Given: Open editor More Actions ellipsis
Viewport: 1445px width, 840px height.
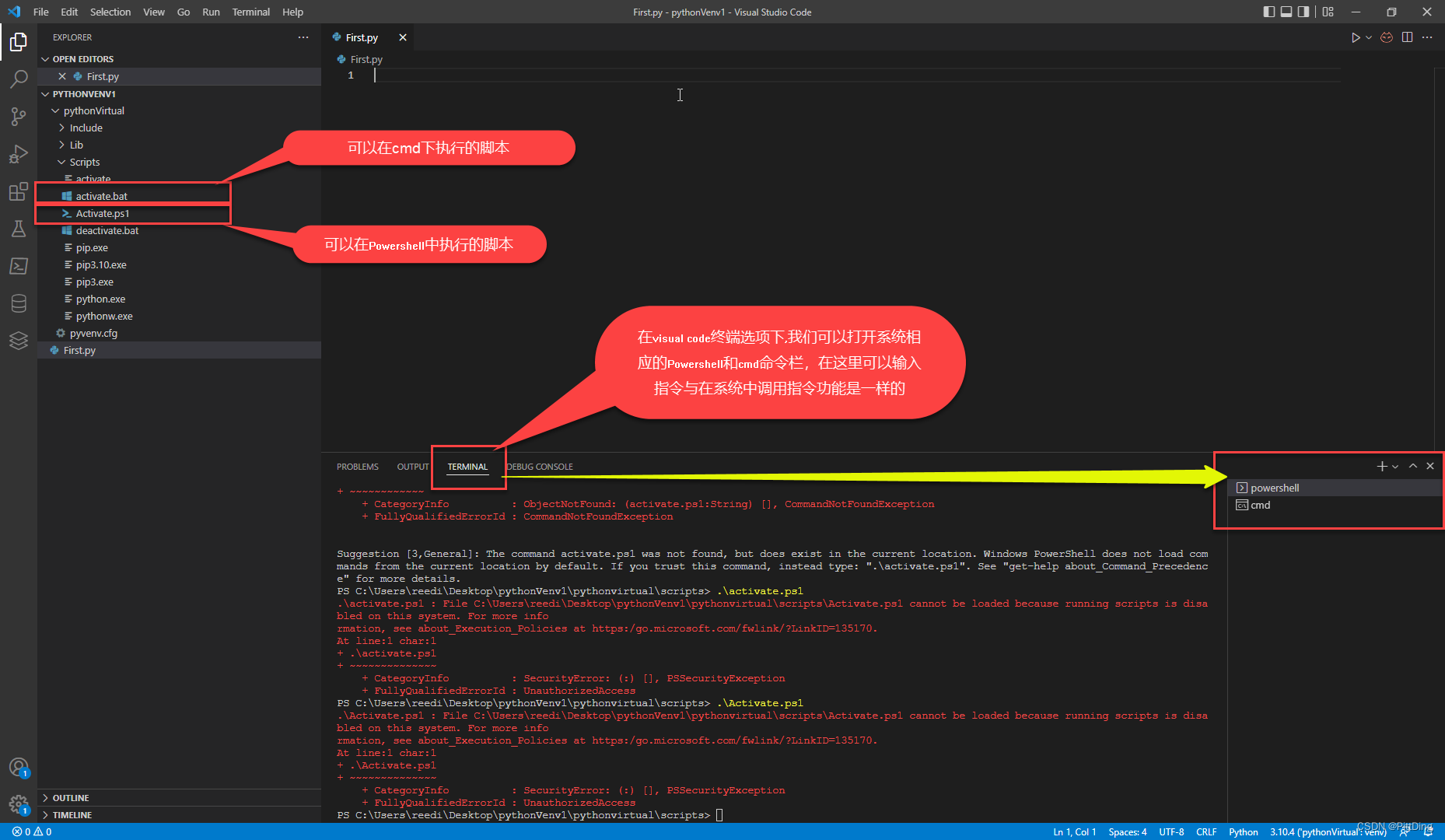Looking at the screenshot, I should [1427, 37].
